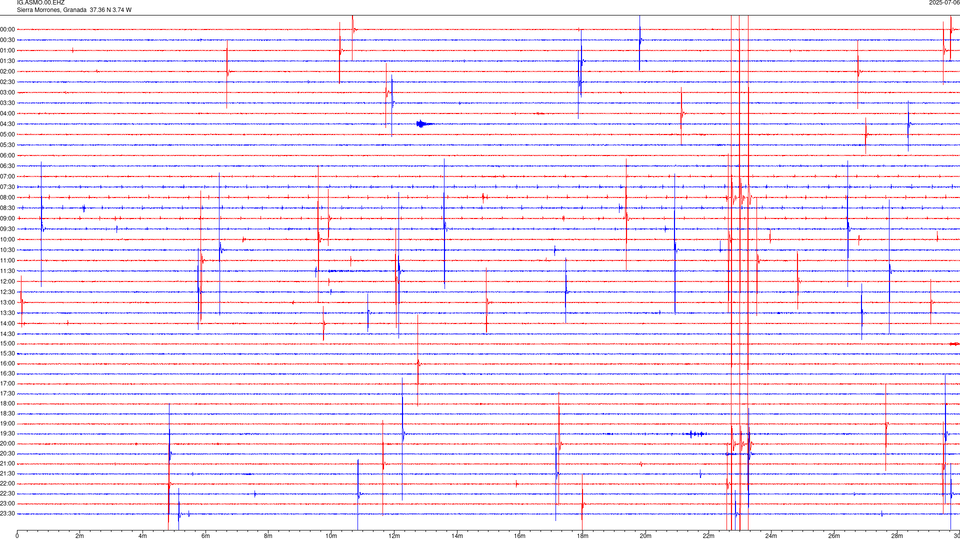Image resolution: width=960 pixels, height=540 pixels.
Task: Select the 08:00 time row label
Action: click(8, 197)
